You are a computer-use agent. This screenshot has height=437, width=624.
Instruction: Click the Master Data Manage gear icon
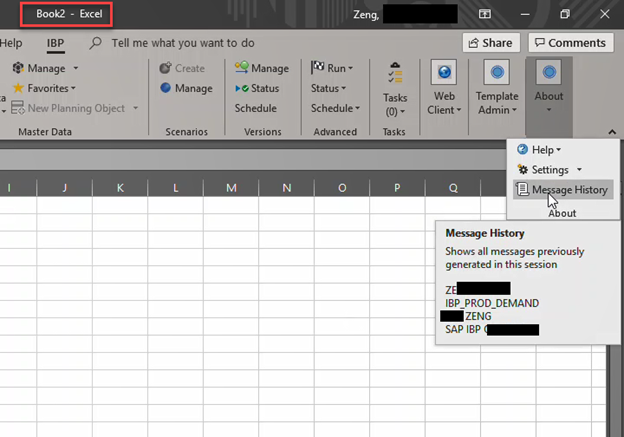(18, 68)
